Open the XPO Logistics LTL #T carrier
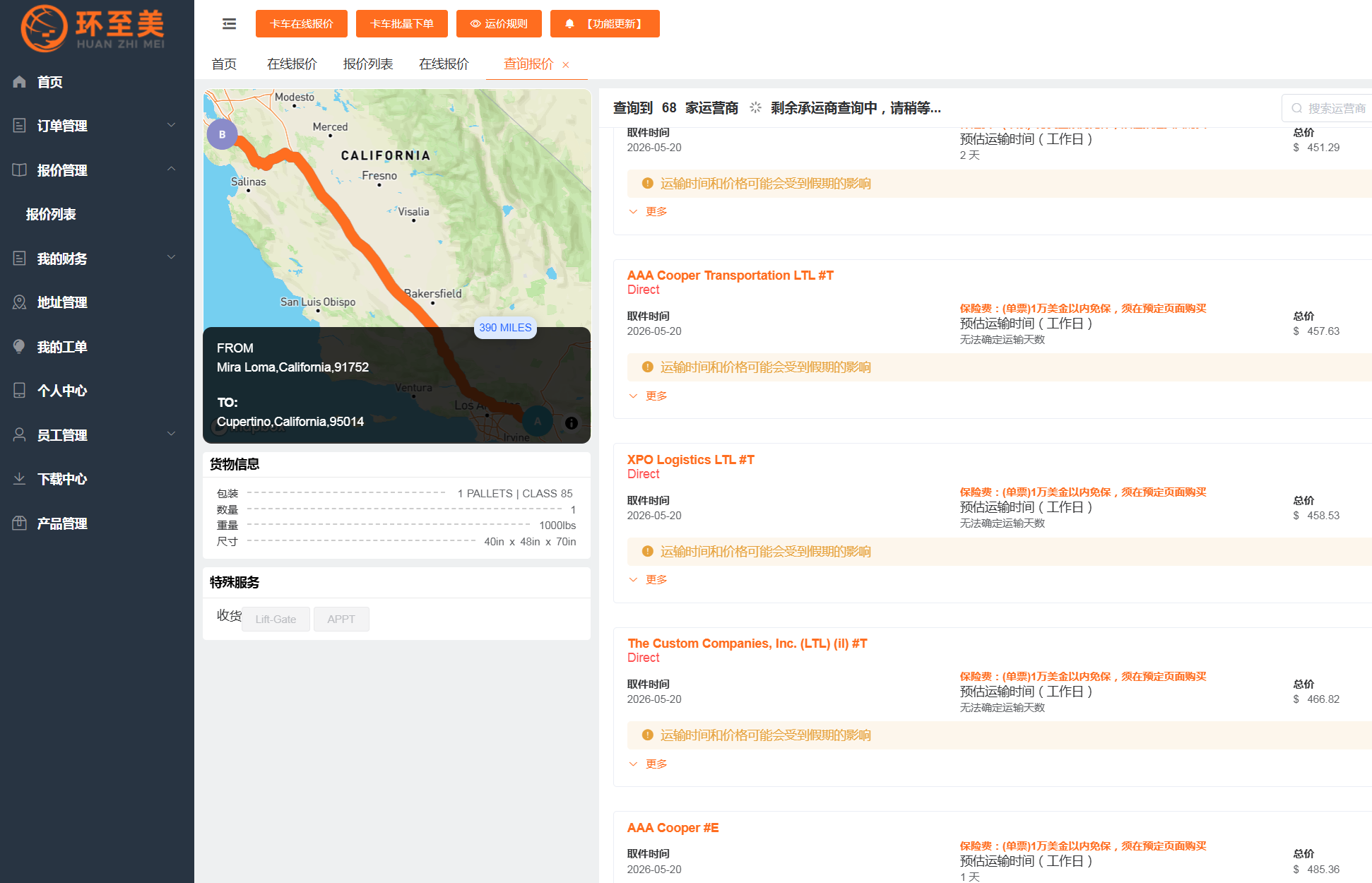 tap(691, 460)
